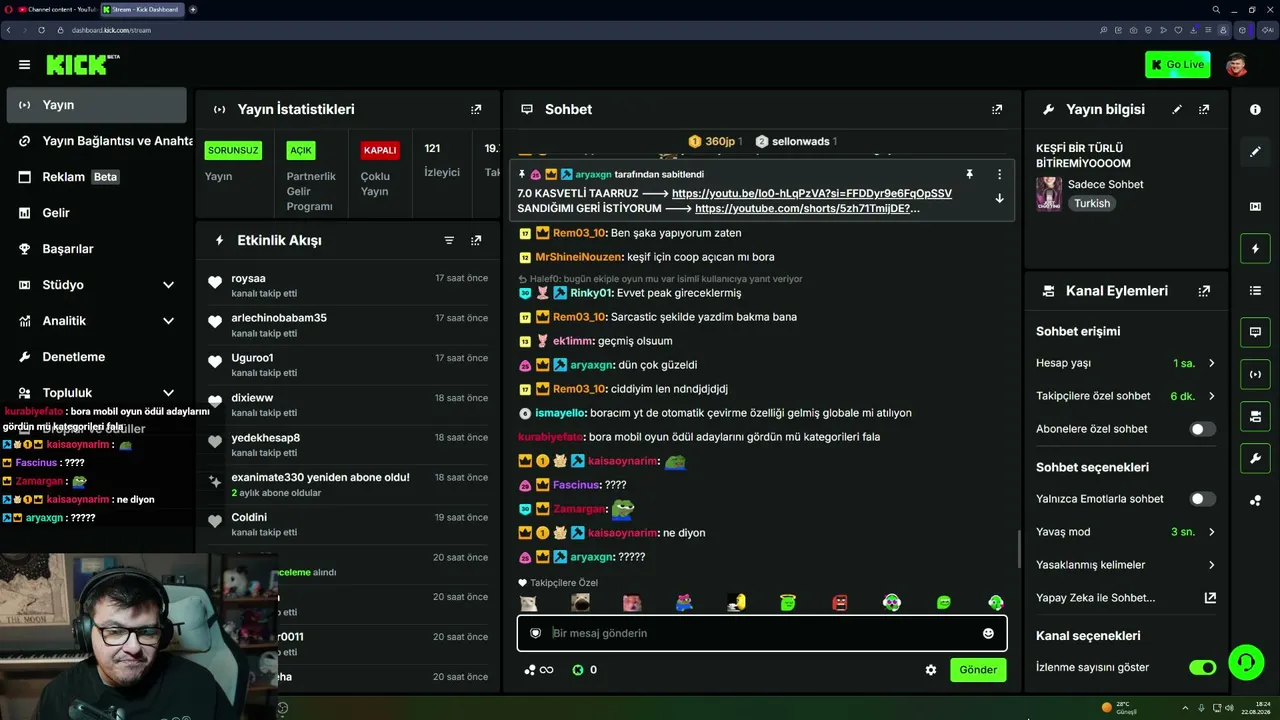
Task: Insert the white cat emote
Action: tap(528, 603)
